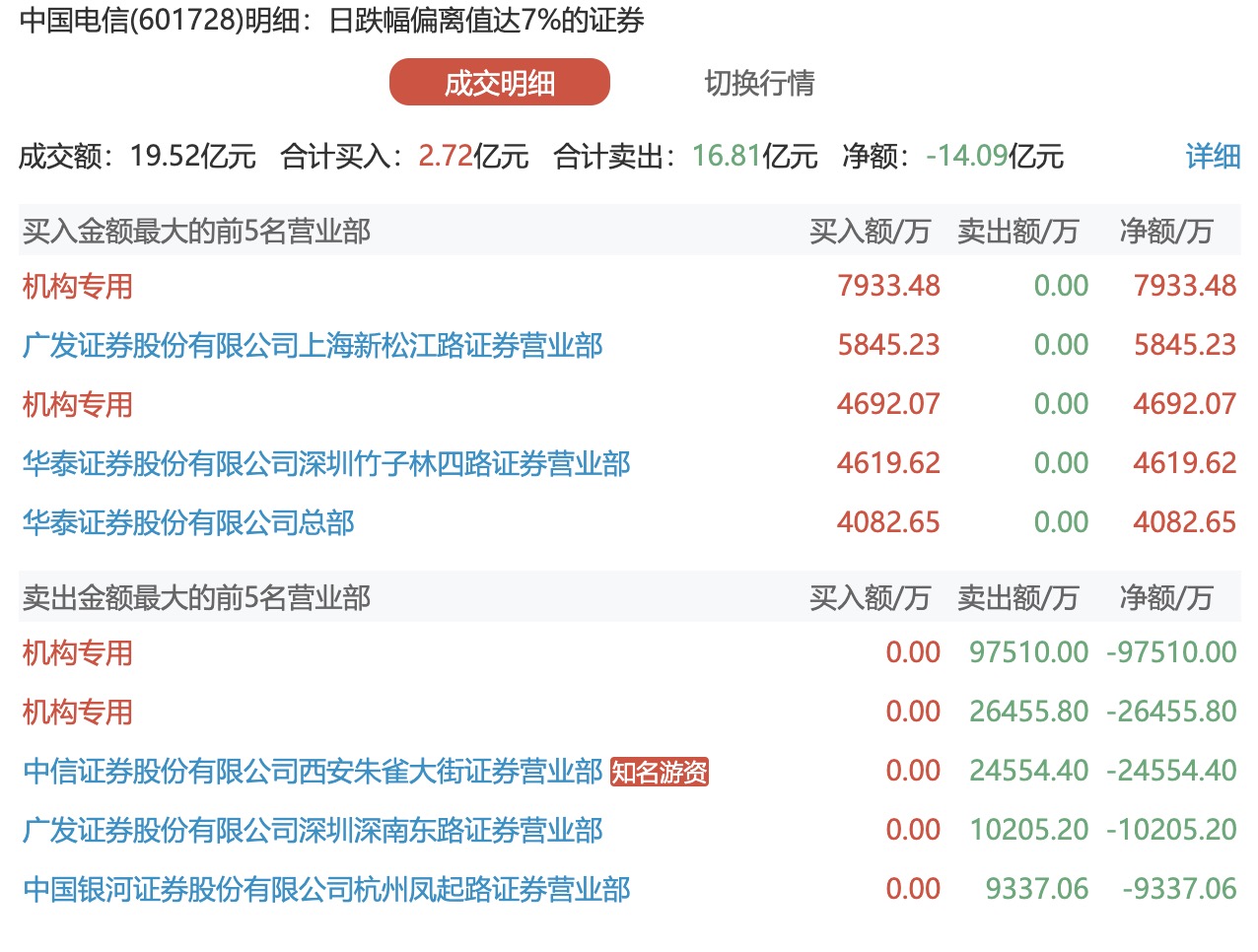Open 中信证券西安朱雀大街证券营业部 link
This screenshot has width=1258, height=952.
pos(313,772)
